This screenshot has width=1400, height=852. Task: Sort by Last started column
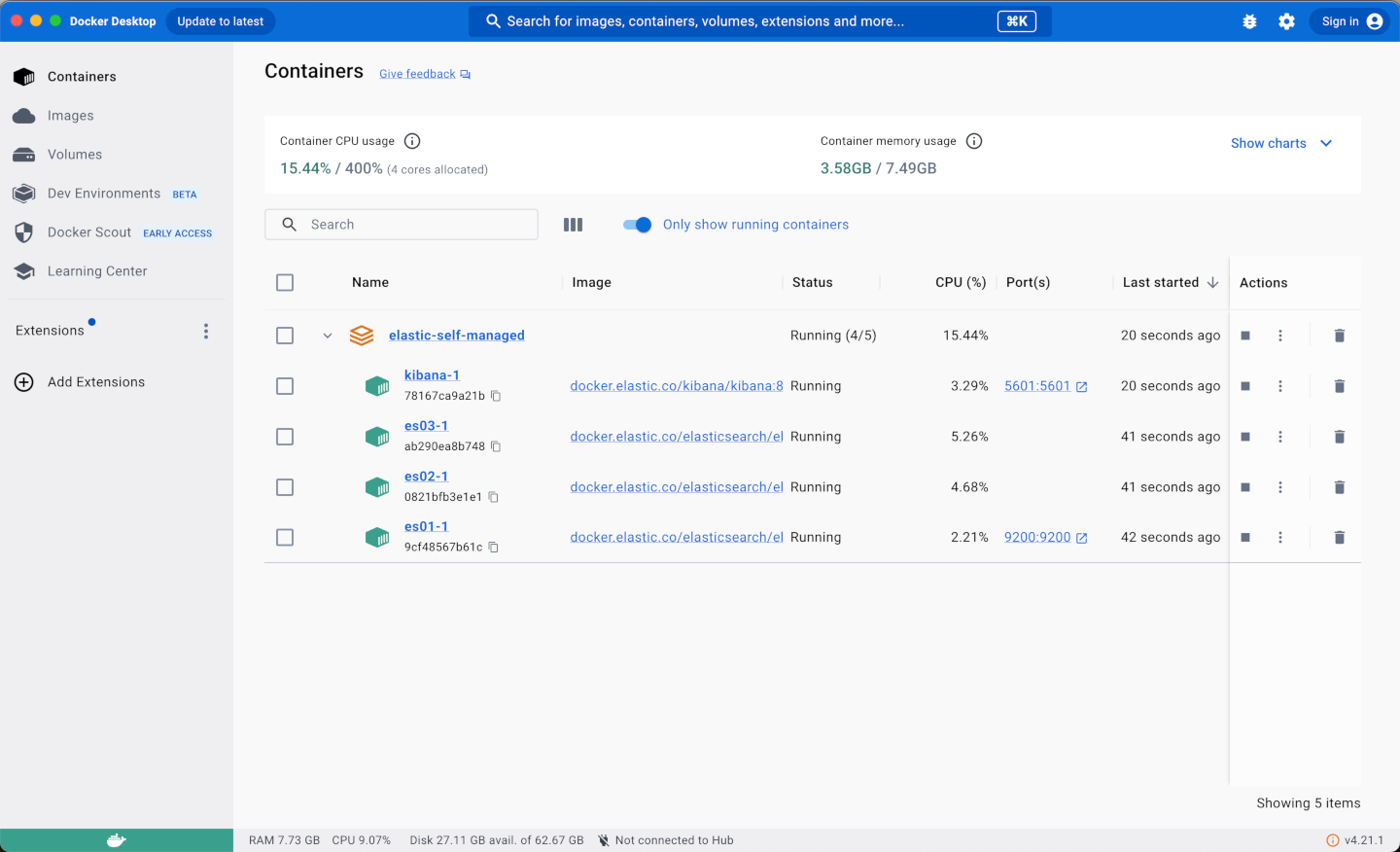(1171, 283)
